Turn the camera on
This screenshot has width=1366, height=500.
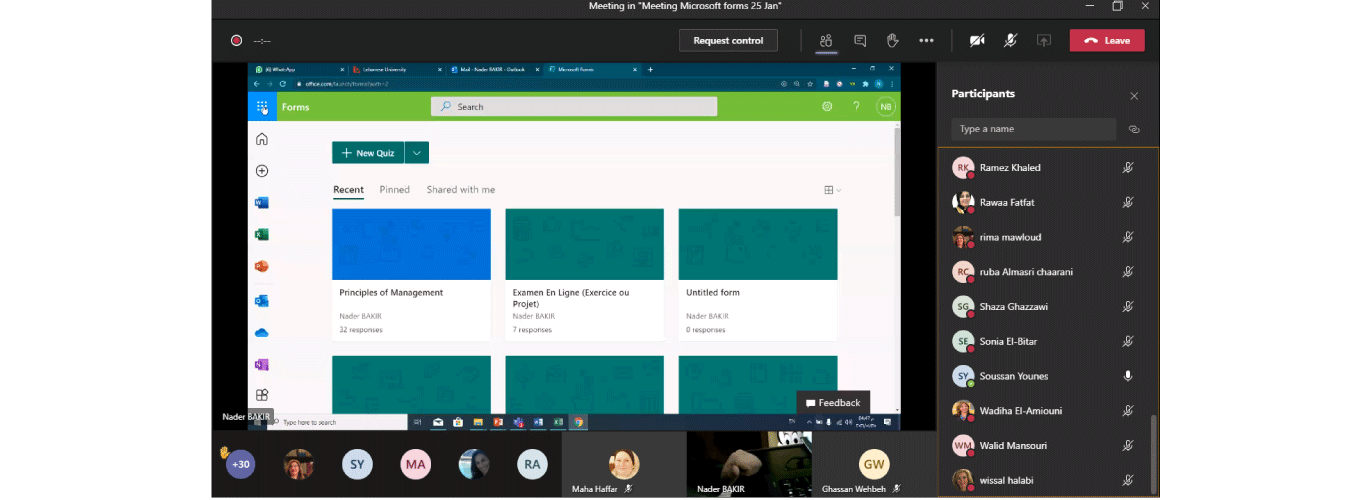pyautogui.click(x=977, y=41)
